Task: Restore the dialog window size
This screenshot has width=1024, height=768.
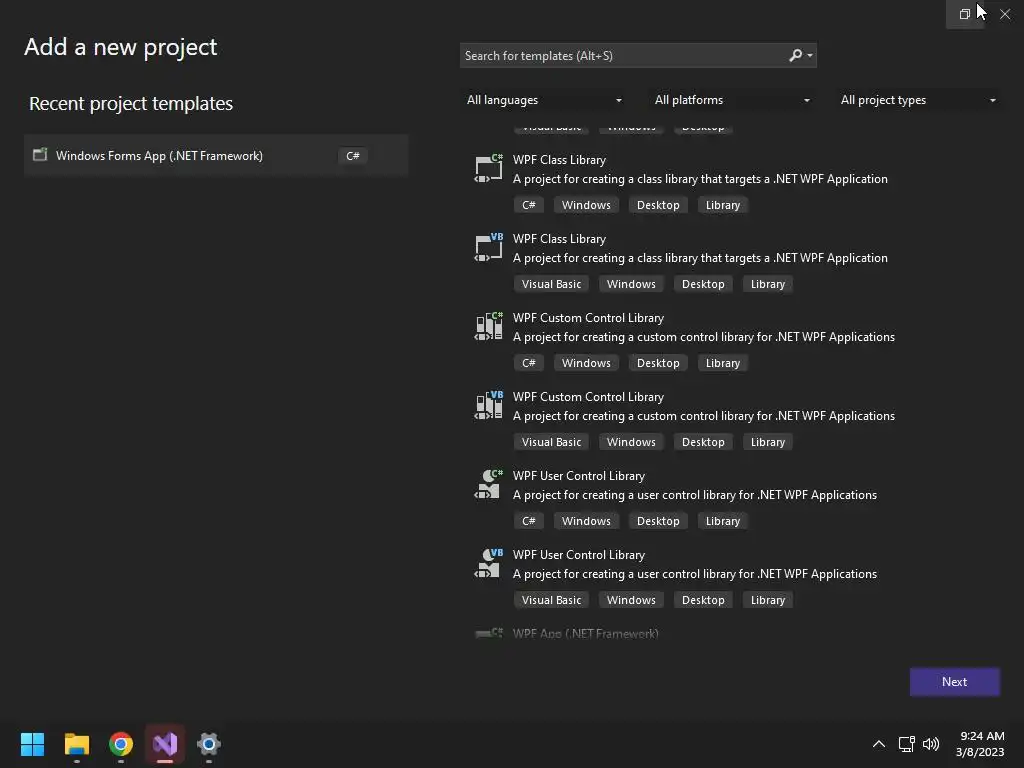Action: 965,14
